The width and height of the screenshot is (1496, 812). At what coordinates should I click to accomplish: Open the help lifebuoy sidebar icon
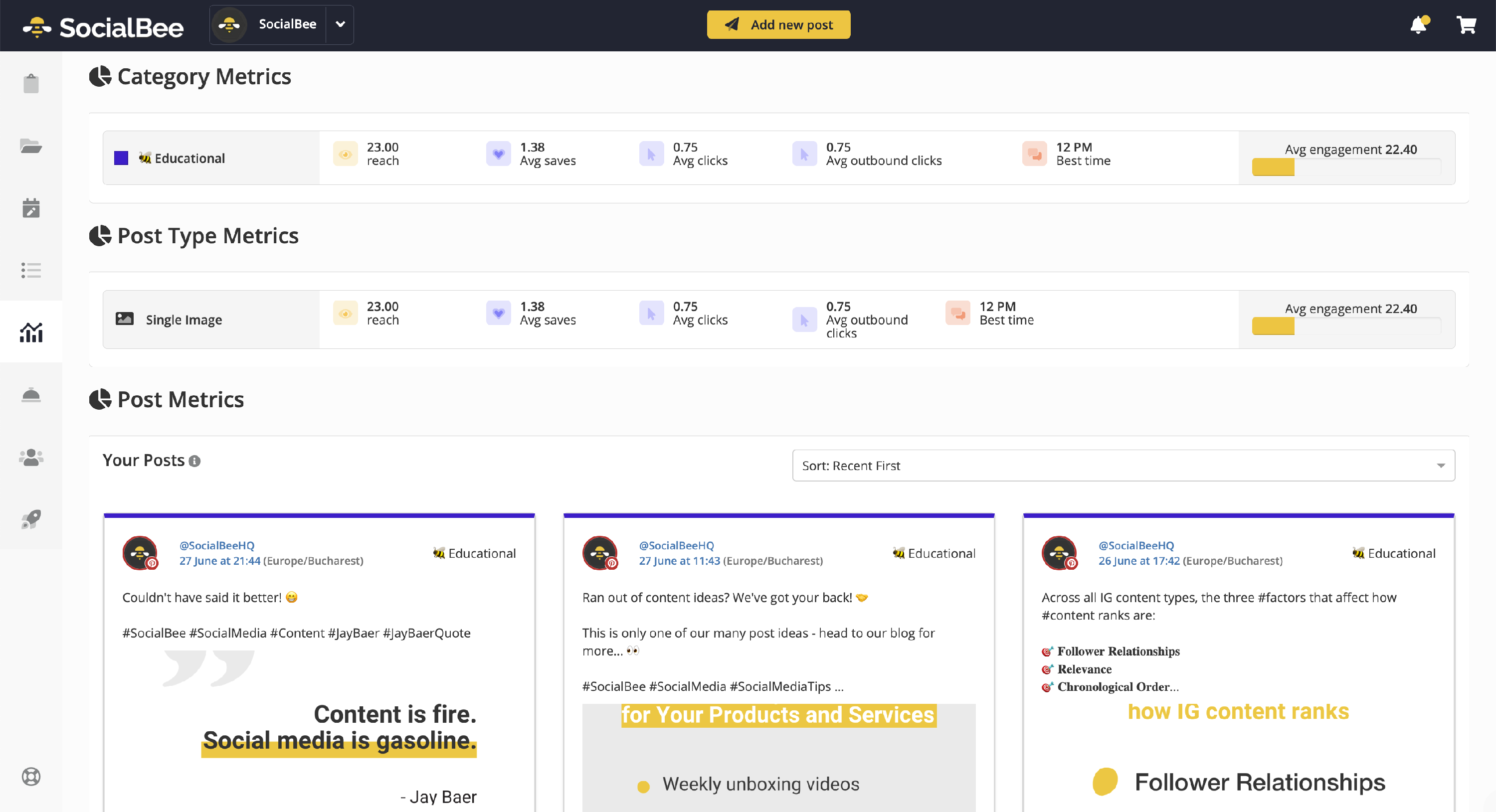pyautogui.click(x=31, y=776)
